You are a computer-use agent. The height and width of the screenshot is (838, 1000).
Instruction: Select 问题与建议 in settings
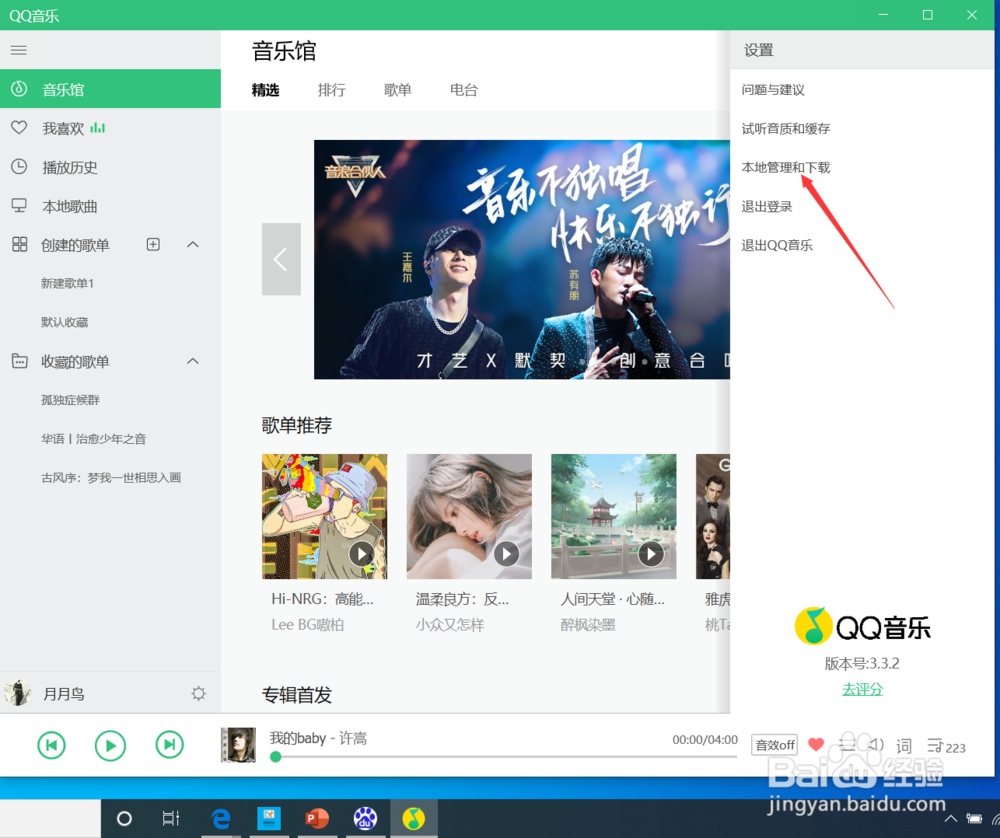(x=772, y=90)
